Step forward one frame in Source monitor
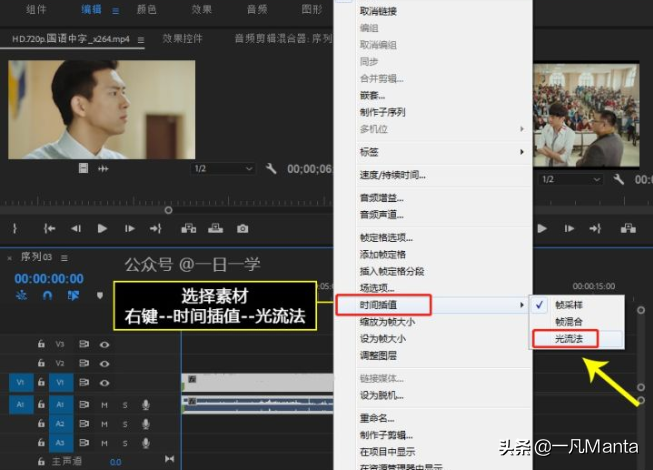653x470 pixels. coord(130,229)
